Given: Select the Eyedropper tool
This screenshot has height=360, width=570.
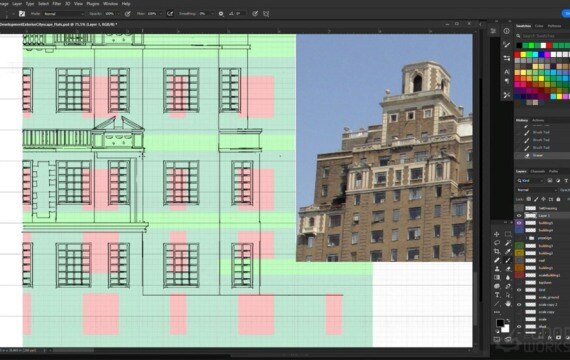Looking at the screenshot, I should (x=508, y=252).
